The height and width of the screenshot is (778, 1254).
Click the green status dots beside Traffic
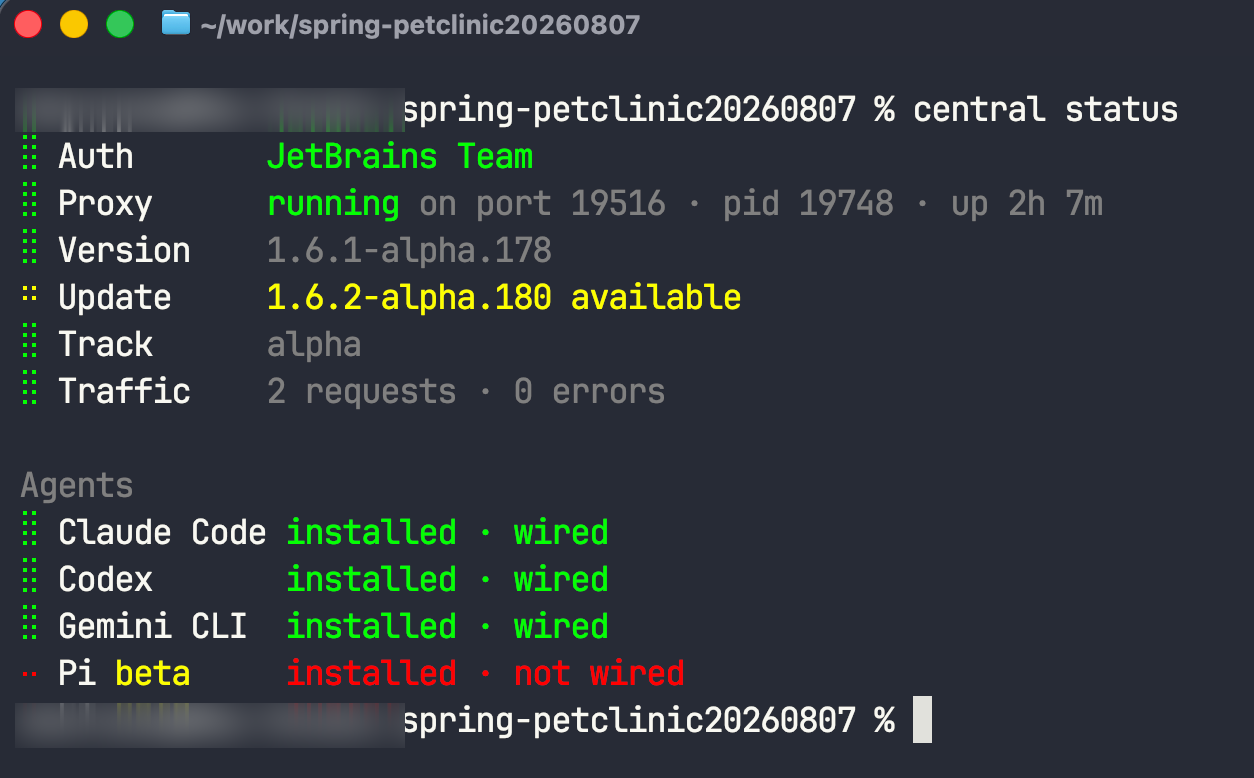click(30, 391)
